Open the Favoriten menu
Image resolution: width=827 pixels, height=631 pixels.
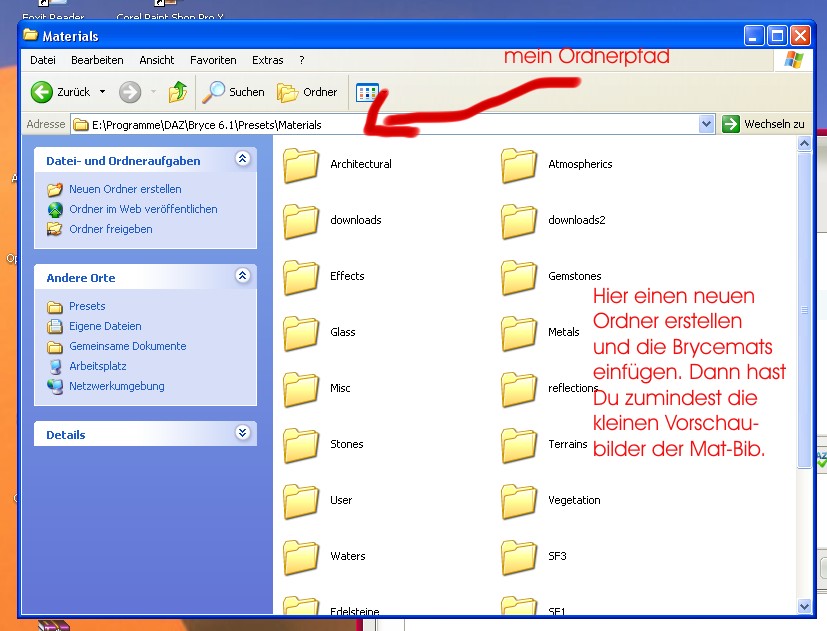pyautogui.click(x=213, y=60)
